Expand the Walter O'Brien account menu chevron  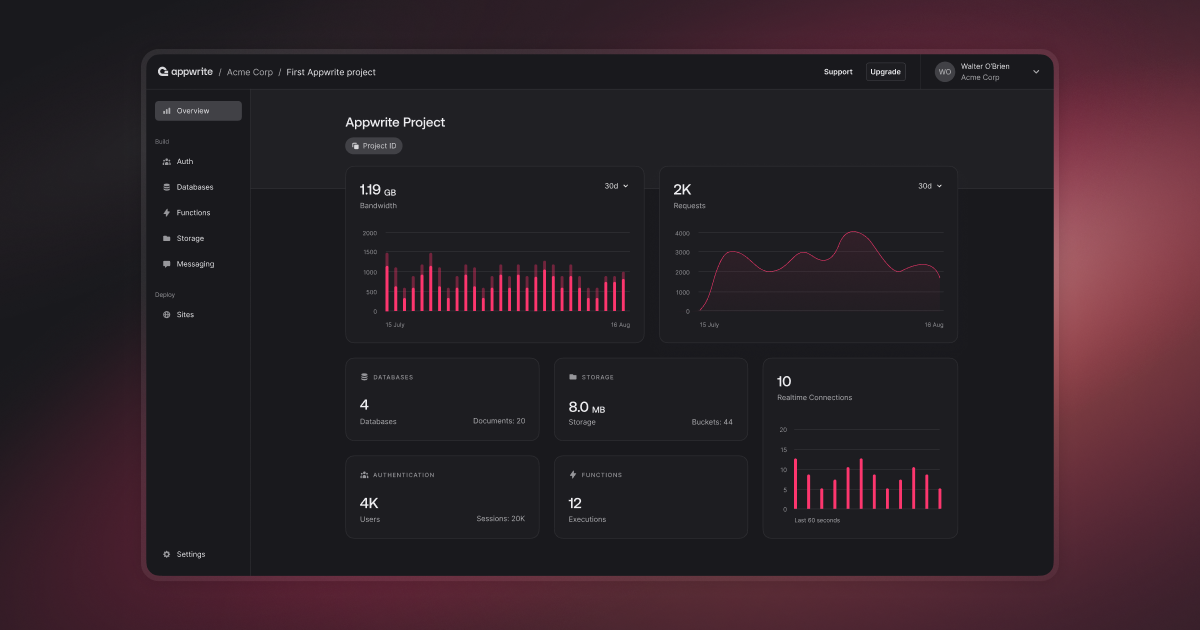(1036, 71)
